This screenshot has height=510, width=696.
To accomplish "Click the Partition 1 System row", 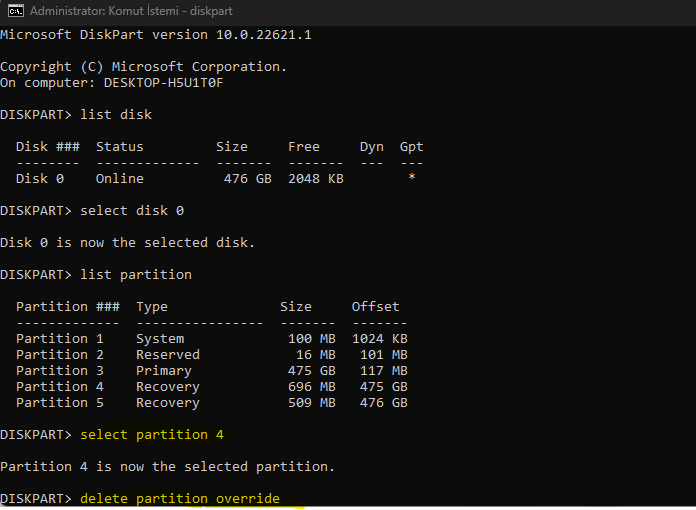I will coord(211,338).
